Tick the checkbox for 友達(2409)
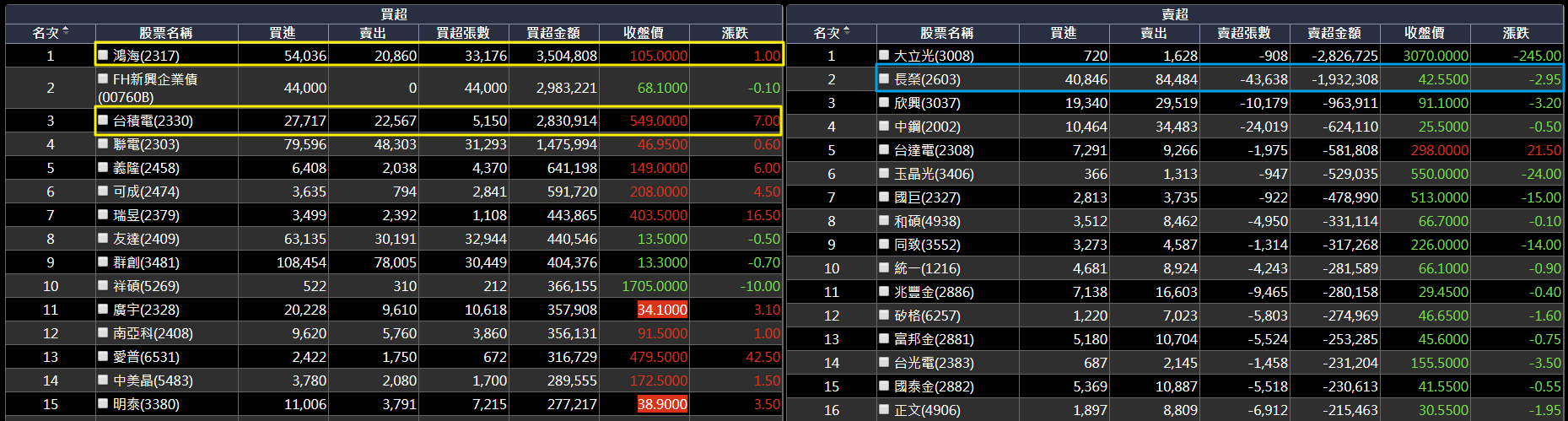The height and width of the screenshot is (421, 1568). click(x=103, y=238)
